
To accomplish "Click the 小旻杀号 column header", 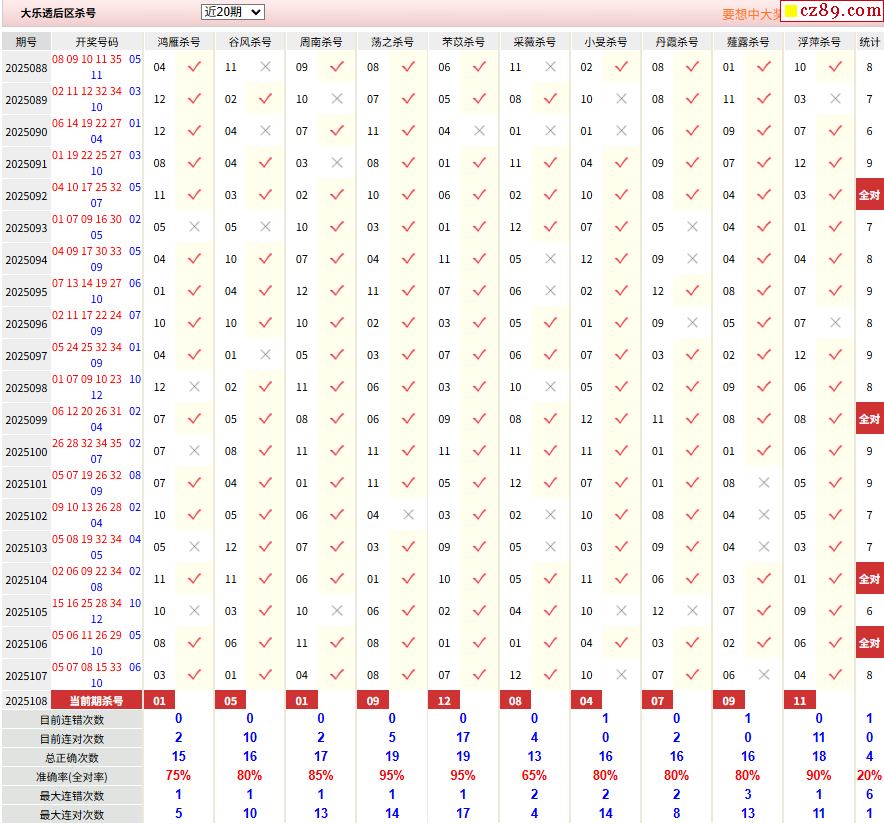I will click(x=605, y=42).
